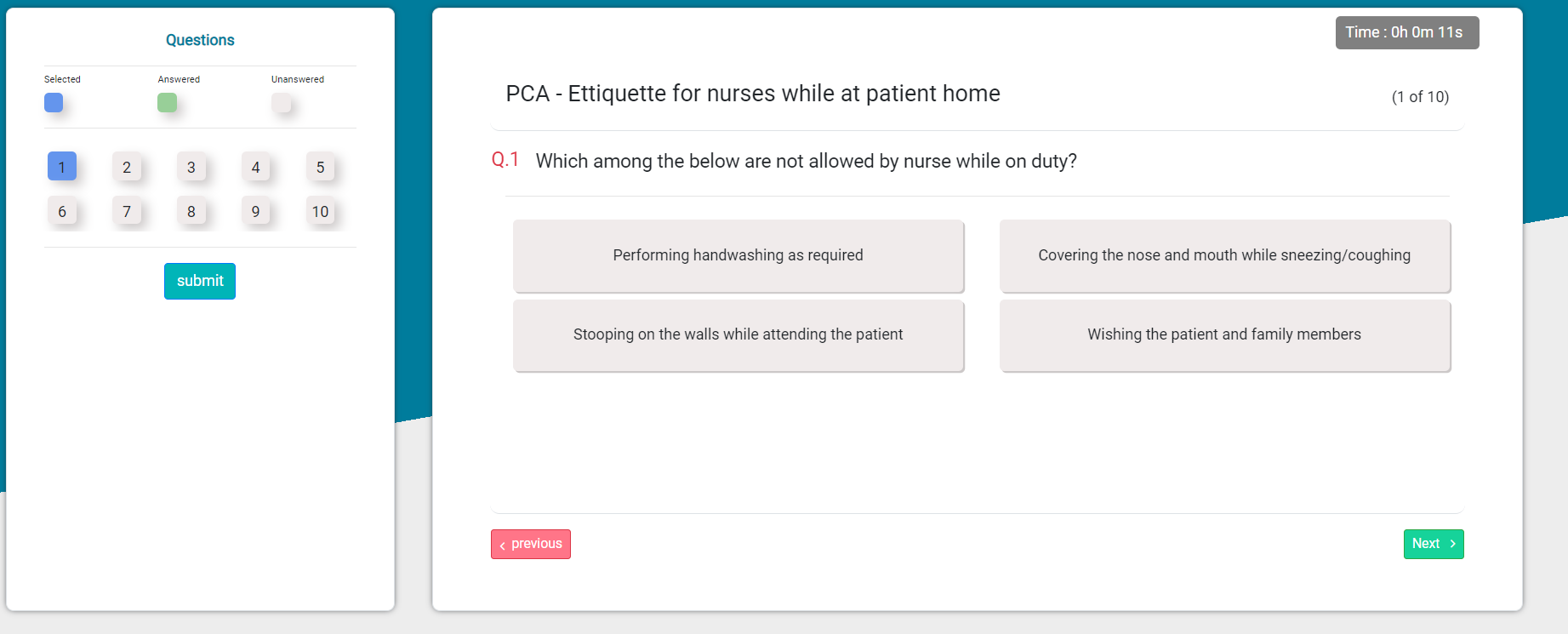1568x634 pixels.
Task: Open question 8
Action: [191, 211]
